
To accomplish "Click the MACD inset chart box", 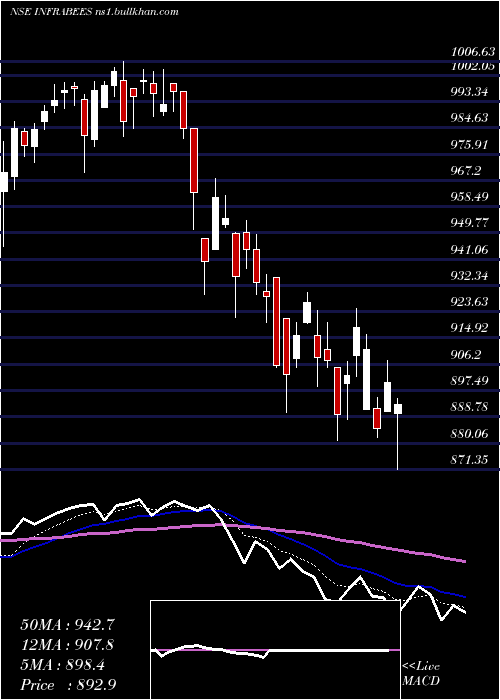I will click(275, 650).
